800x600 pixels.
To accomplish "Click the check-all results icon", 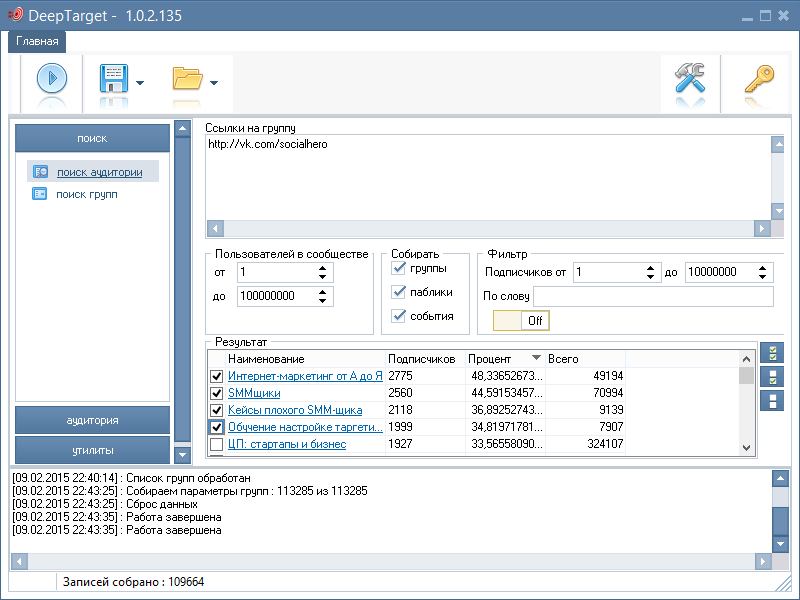I will point(771,353).
